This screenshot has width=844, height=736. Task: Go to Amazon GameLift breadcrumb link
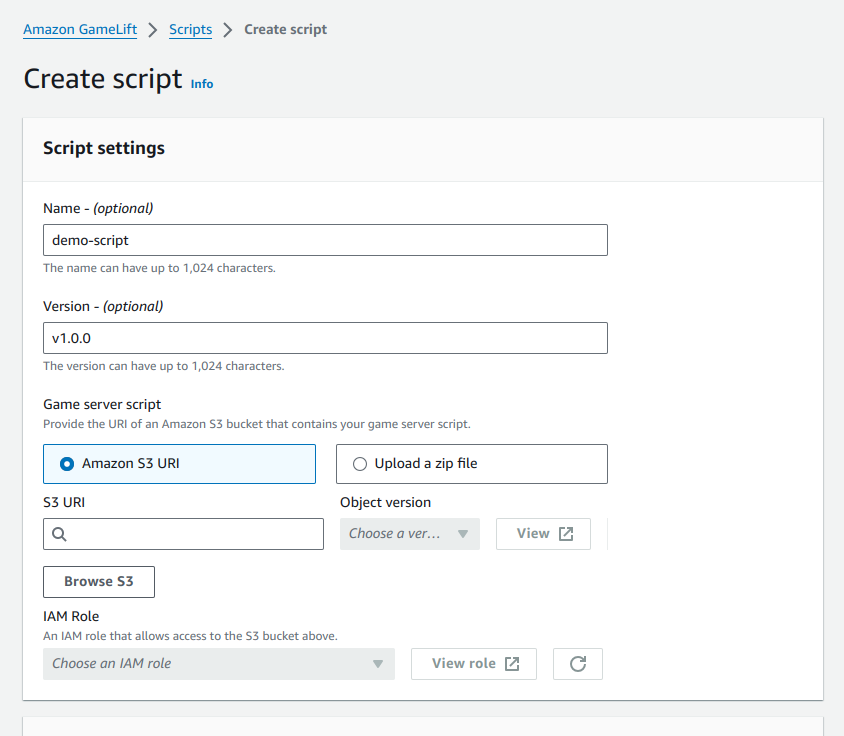[x=80, y=30]
